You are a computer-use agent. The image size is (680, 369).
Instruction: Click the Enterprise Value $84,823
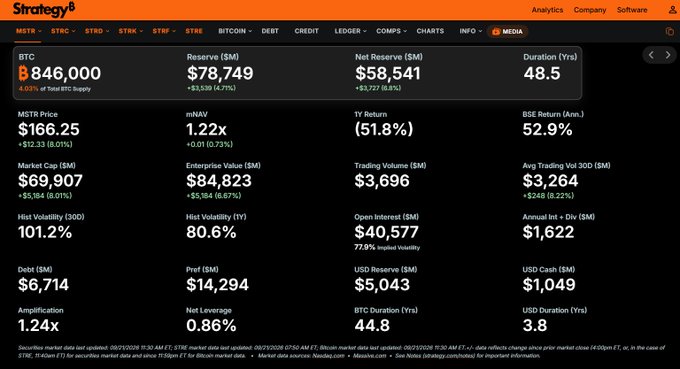219,180
